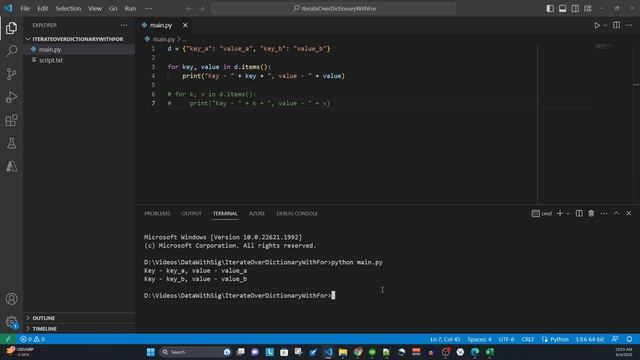Run the Python file with play button
The image size is (640, 360).
coord(597,25)
